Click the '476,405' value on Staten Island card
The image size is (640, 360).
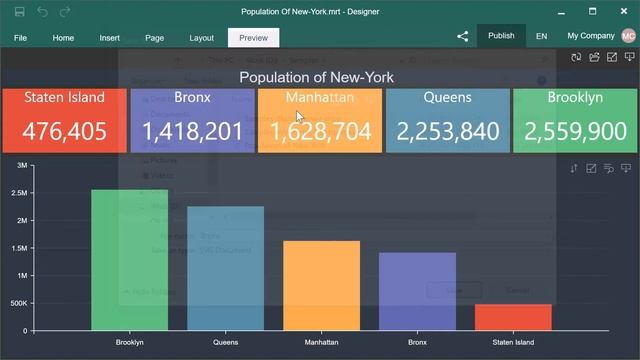(x=64, y=132)
